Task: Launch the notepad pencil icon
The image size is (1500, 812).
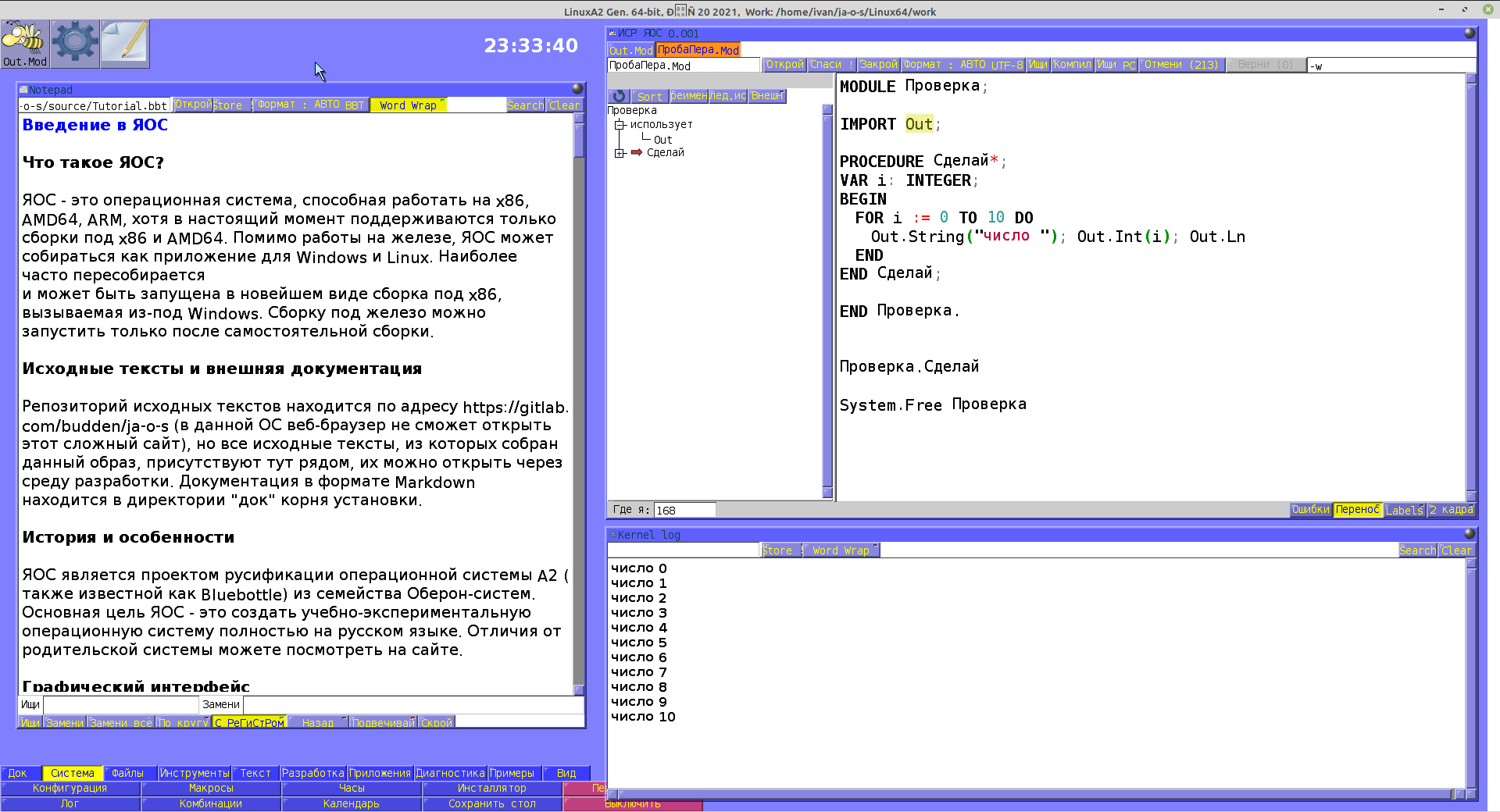Action: (124, 44)
